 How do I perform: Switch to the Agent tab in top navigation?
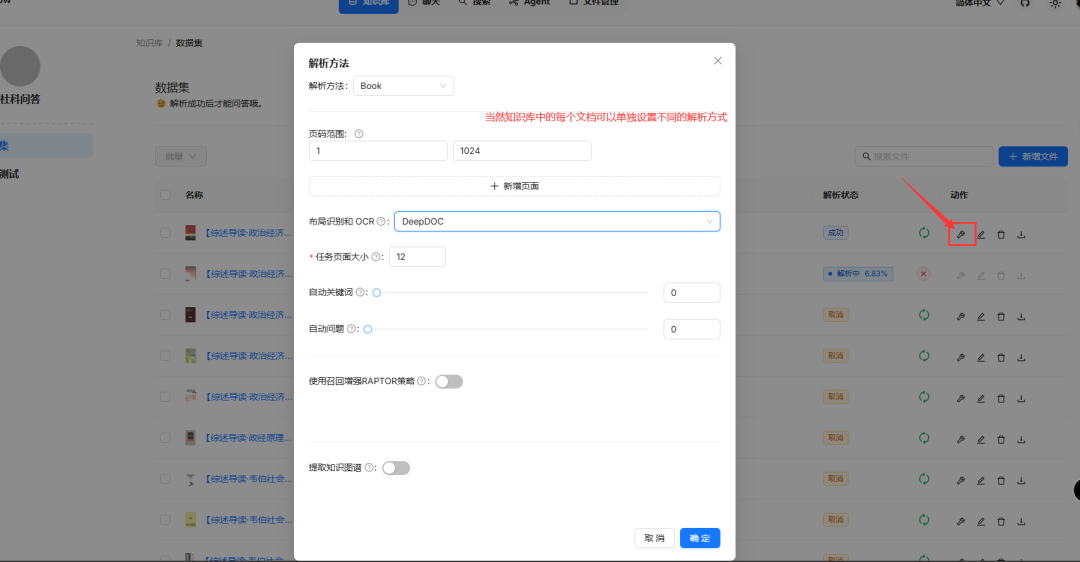pyautogui.click(x=529, y=4)
